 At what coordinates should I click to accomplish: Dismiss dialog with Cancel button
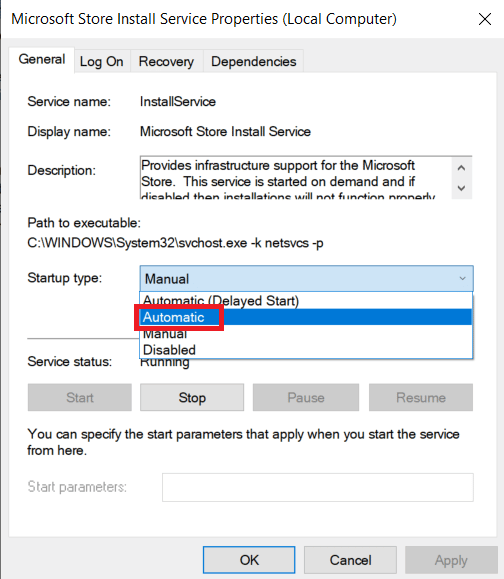coord(350,560)
